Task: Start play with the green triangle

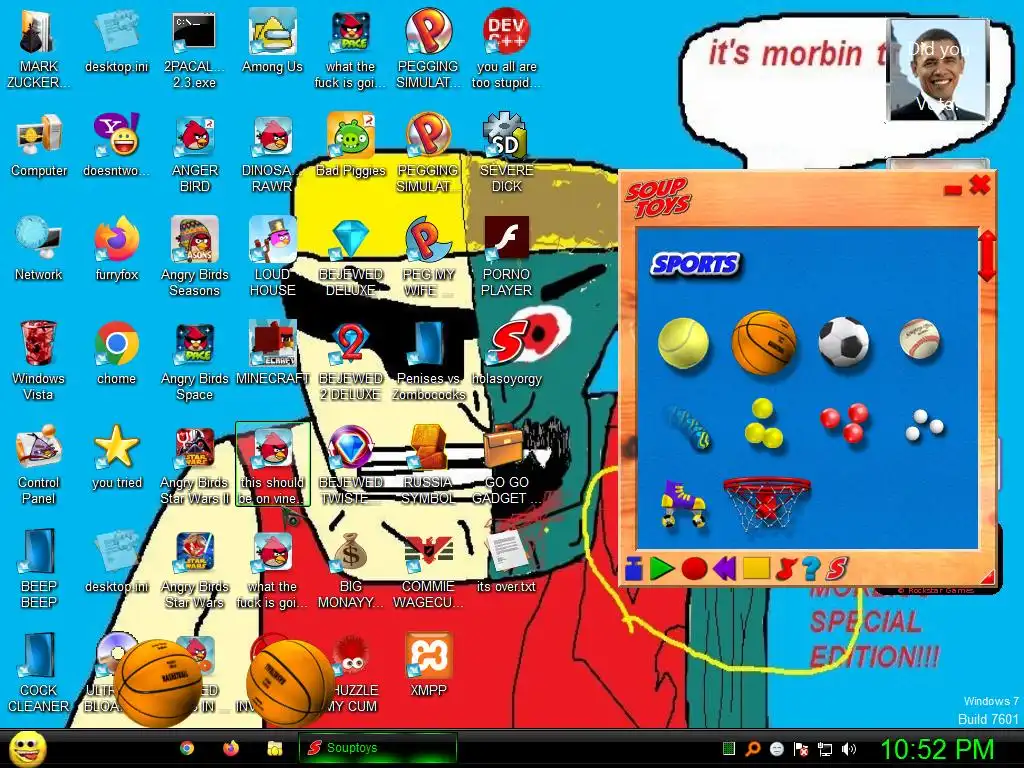Action: click(662, 568)
